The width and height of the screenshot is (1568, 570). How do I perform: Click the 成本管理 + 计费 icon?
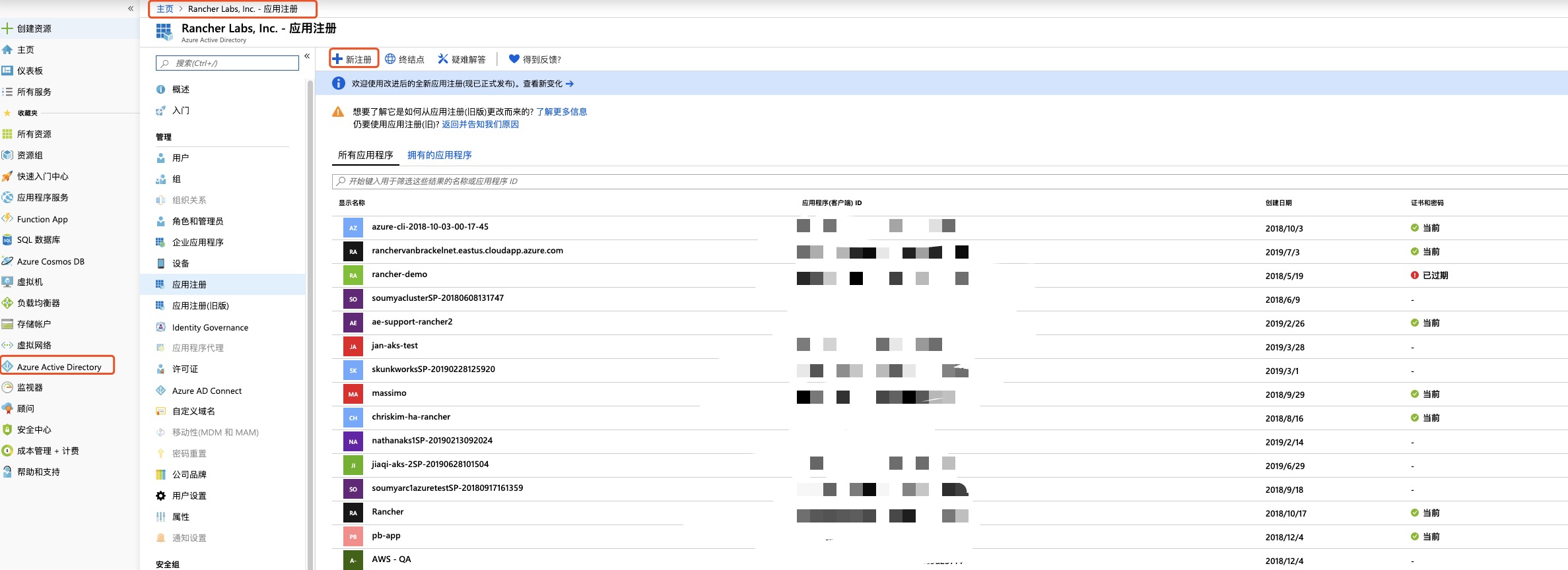(7, 451)
